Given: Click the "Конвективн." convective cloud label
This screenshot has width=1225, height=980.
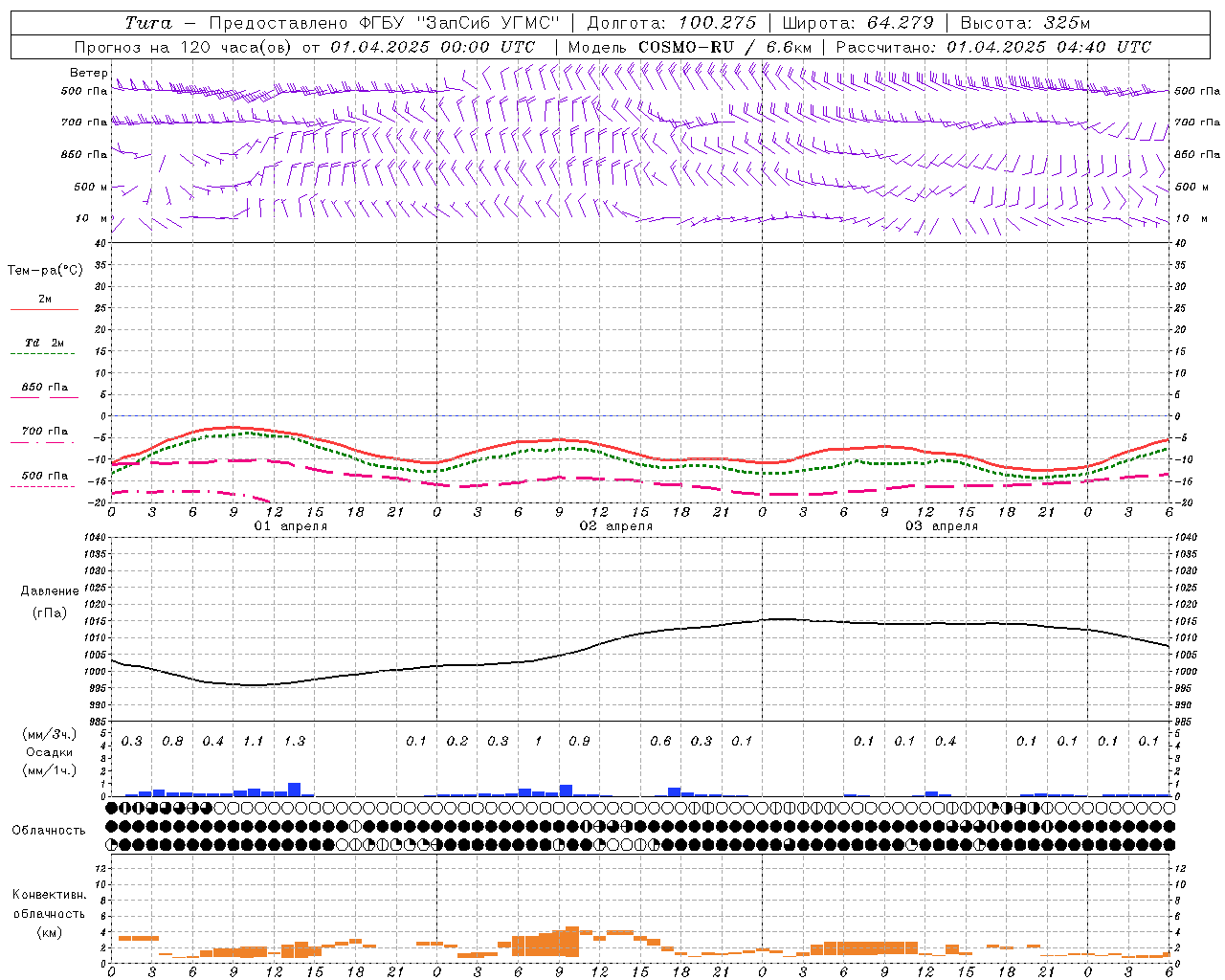Looking at the screenshot, I should (49, 895).
